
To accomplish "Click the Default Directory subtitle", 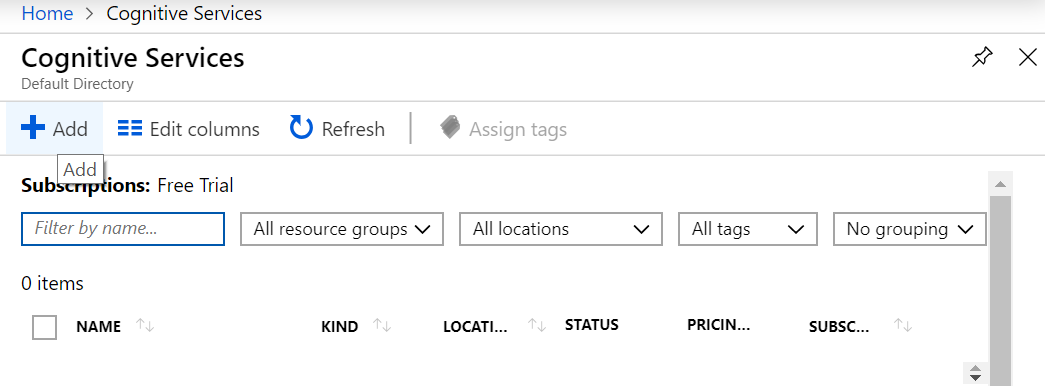I will (x=77, y=84).
